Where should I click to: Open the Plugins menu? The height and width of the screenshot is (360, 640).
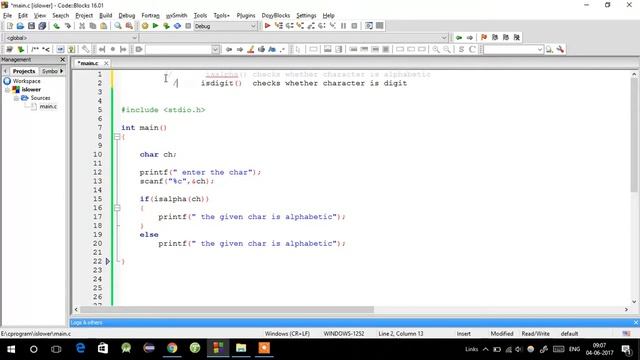click(x=246, y=16)
